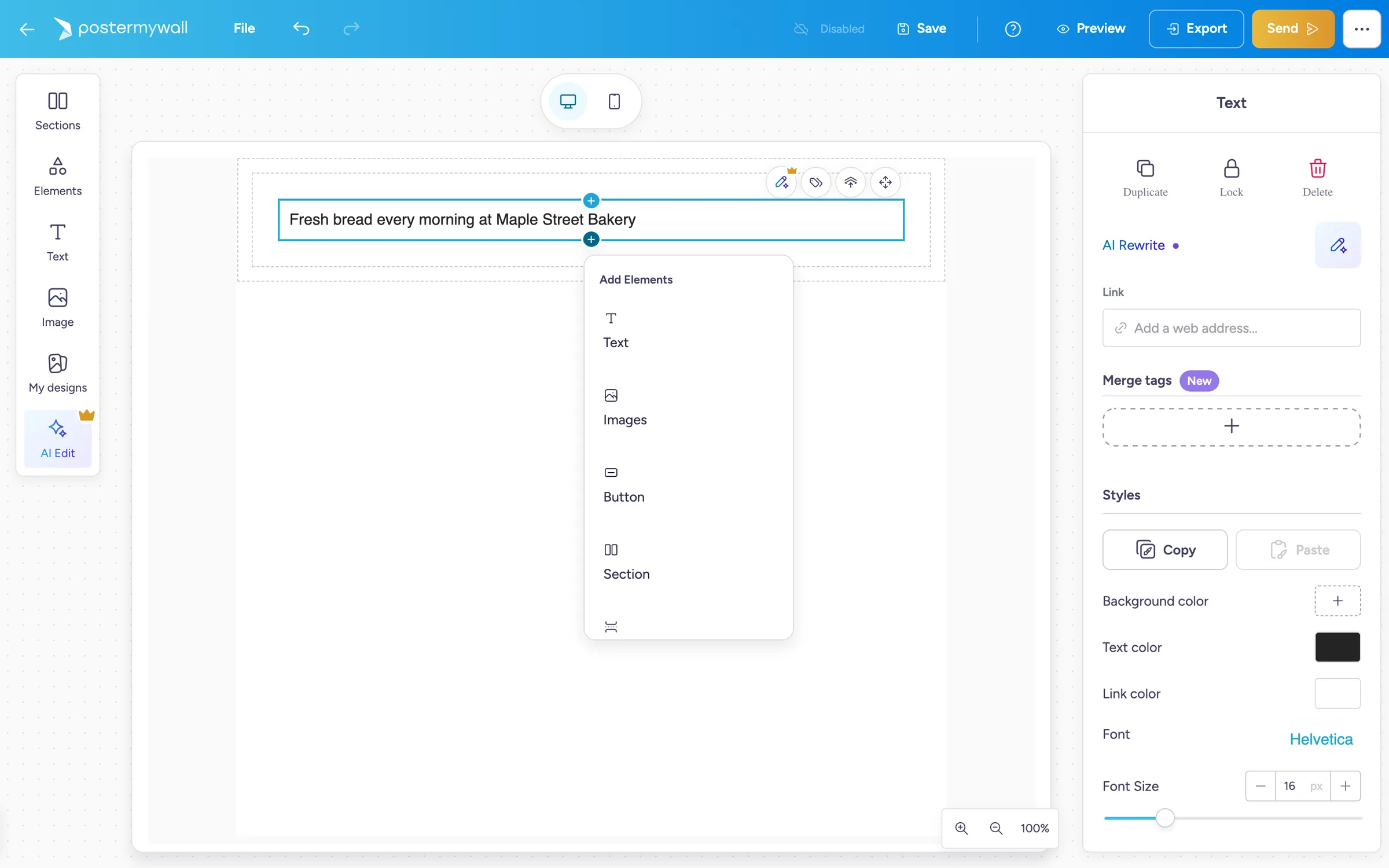Open the Sections panel
Screen dimensions: 1389x868
(57, 111)
